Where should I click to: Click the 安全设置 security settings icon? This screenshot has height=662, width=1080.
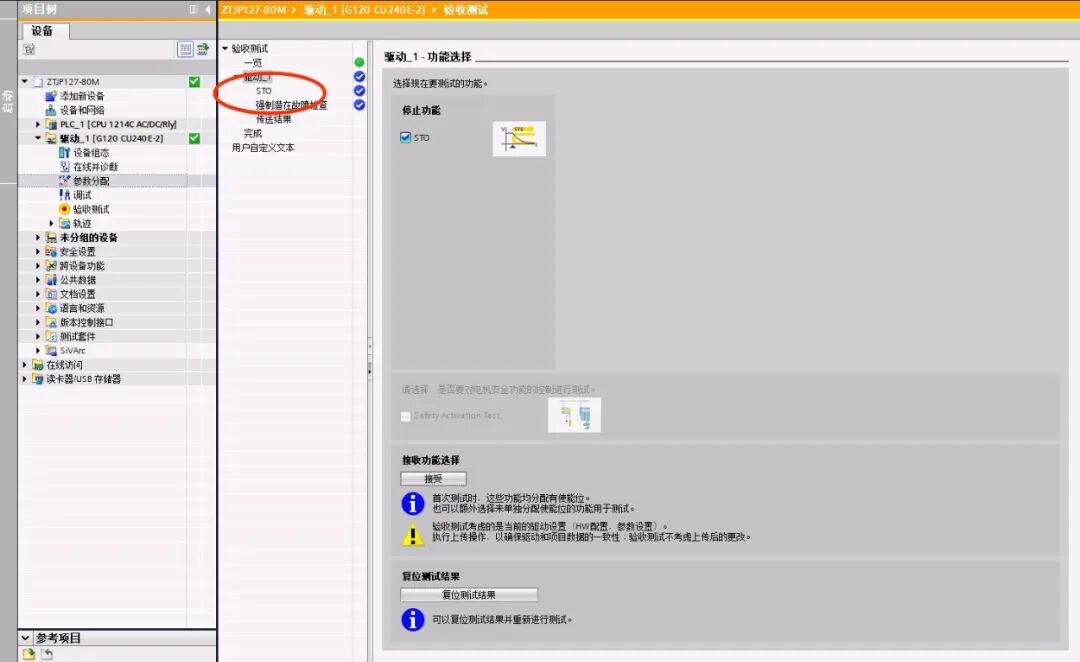coord(50,251)
